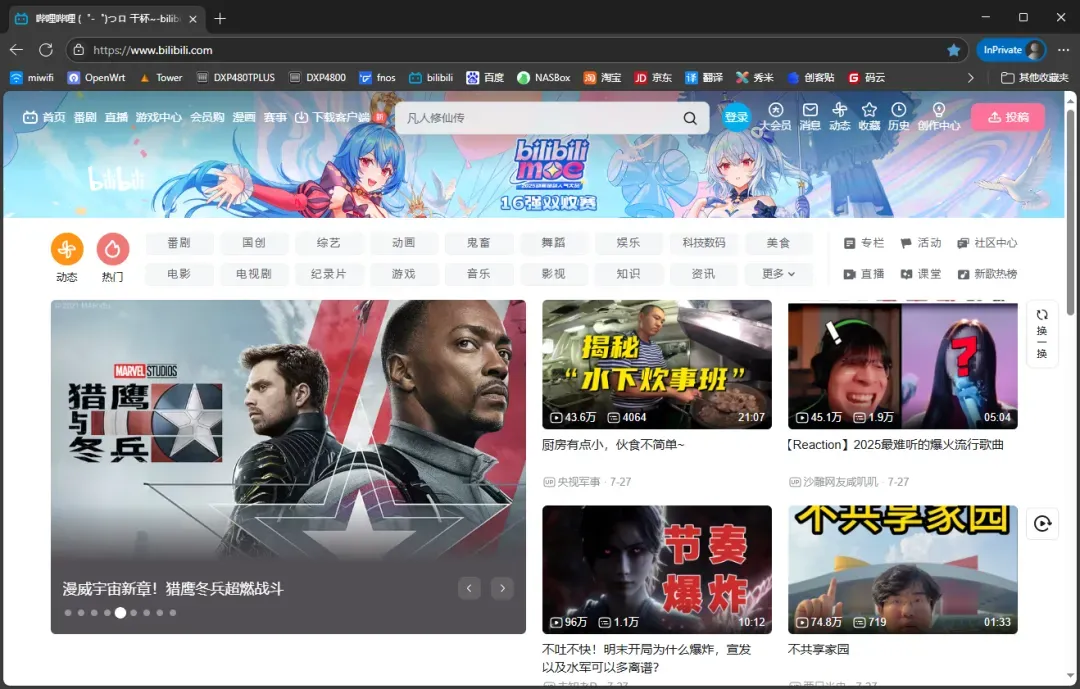Click the pink 投稿 upload button

(1008, 117)
